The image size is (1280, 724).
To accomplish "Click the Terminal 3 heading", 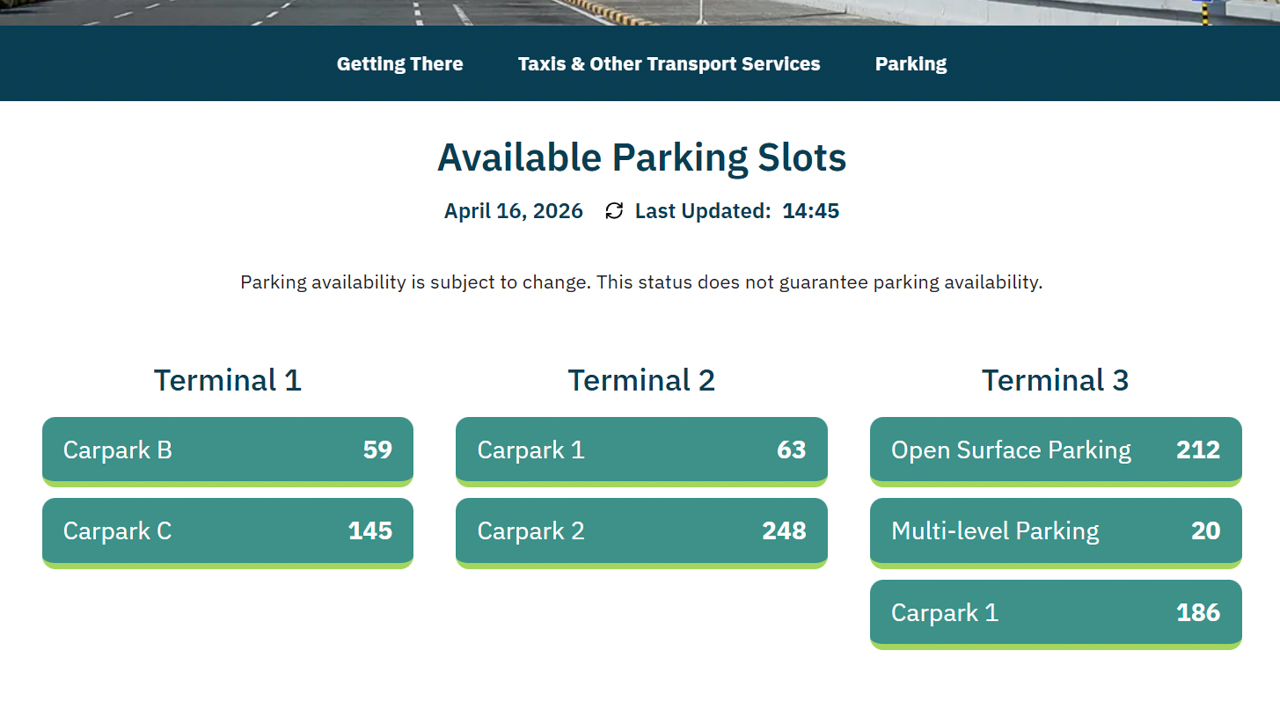I will pyautogui.click(x=1055, y=380).
